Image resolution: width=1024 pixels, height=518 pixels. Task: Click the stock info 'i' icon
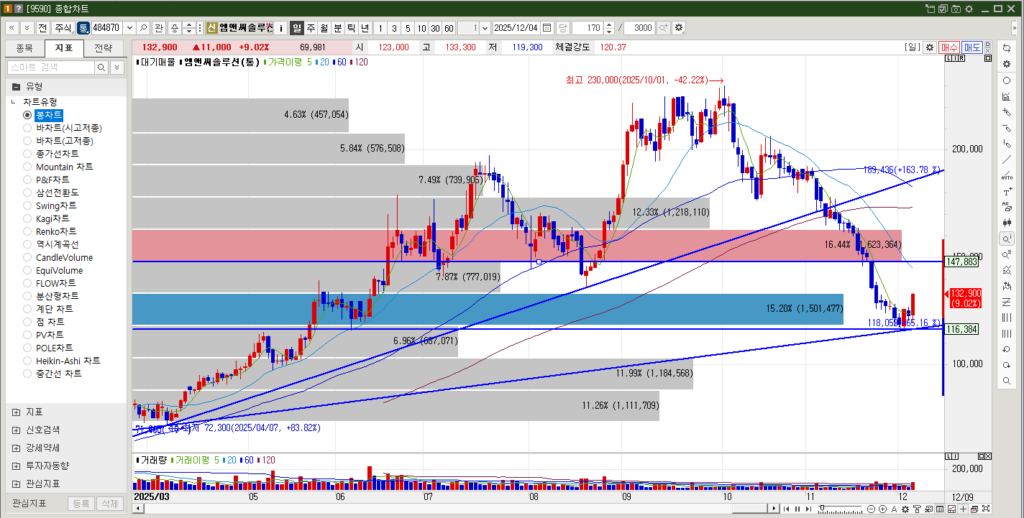coord(281,28)
